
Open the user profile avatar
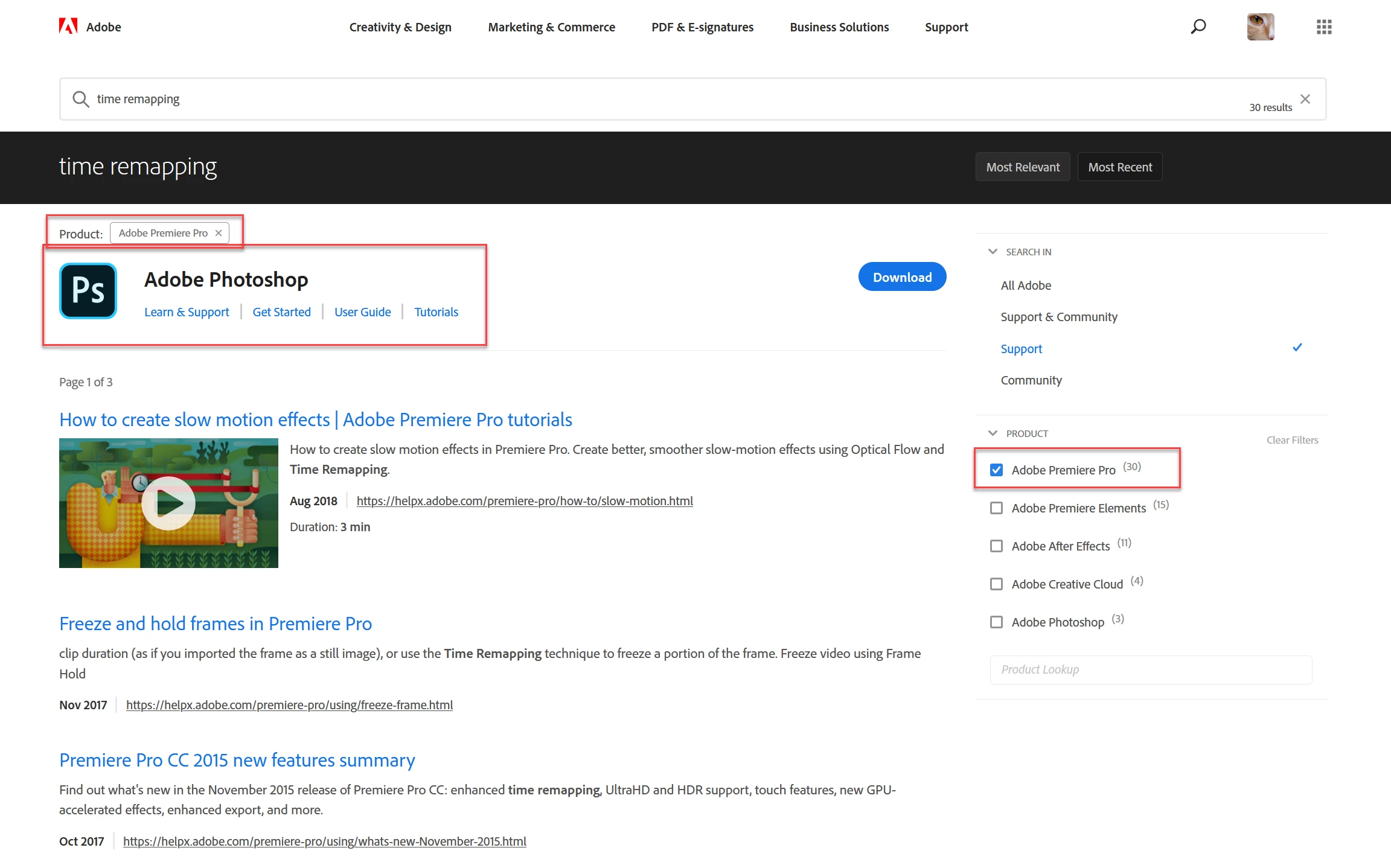pyautogui.click(x=1261, y=27)
